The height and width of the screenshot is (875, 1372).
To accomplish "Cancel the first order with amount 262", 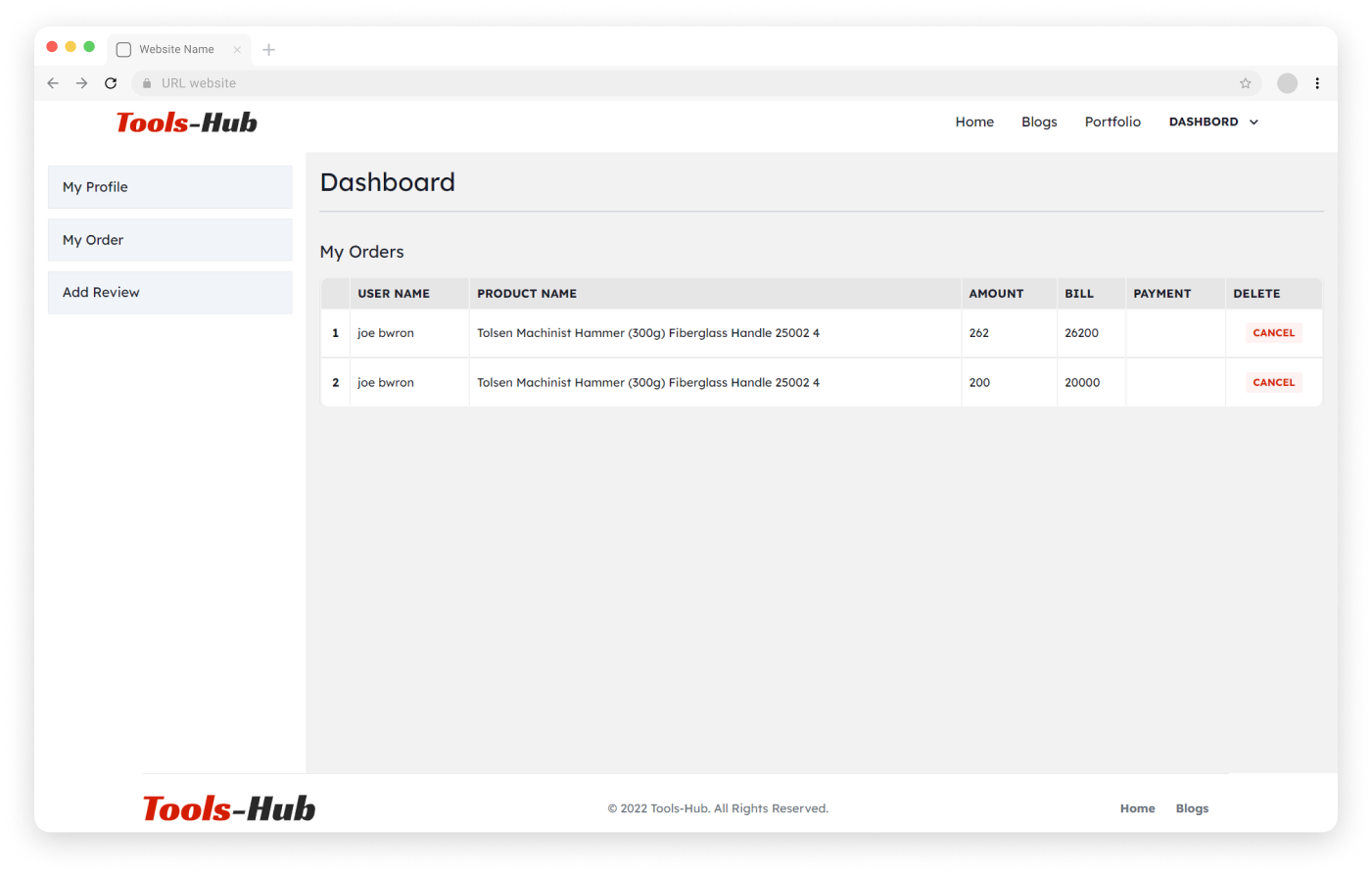I will click(1273, 333).
